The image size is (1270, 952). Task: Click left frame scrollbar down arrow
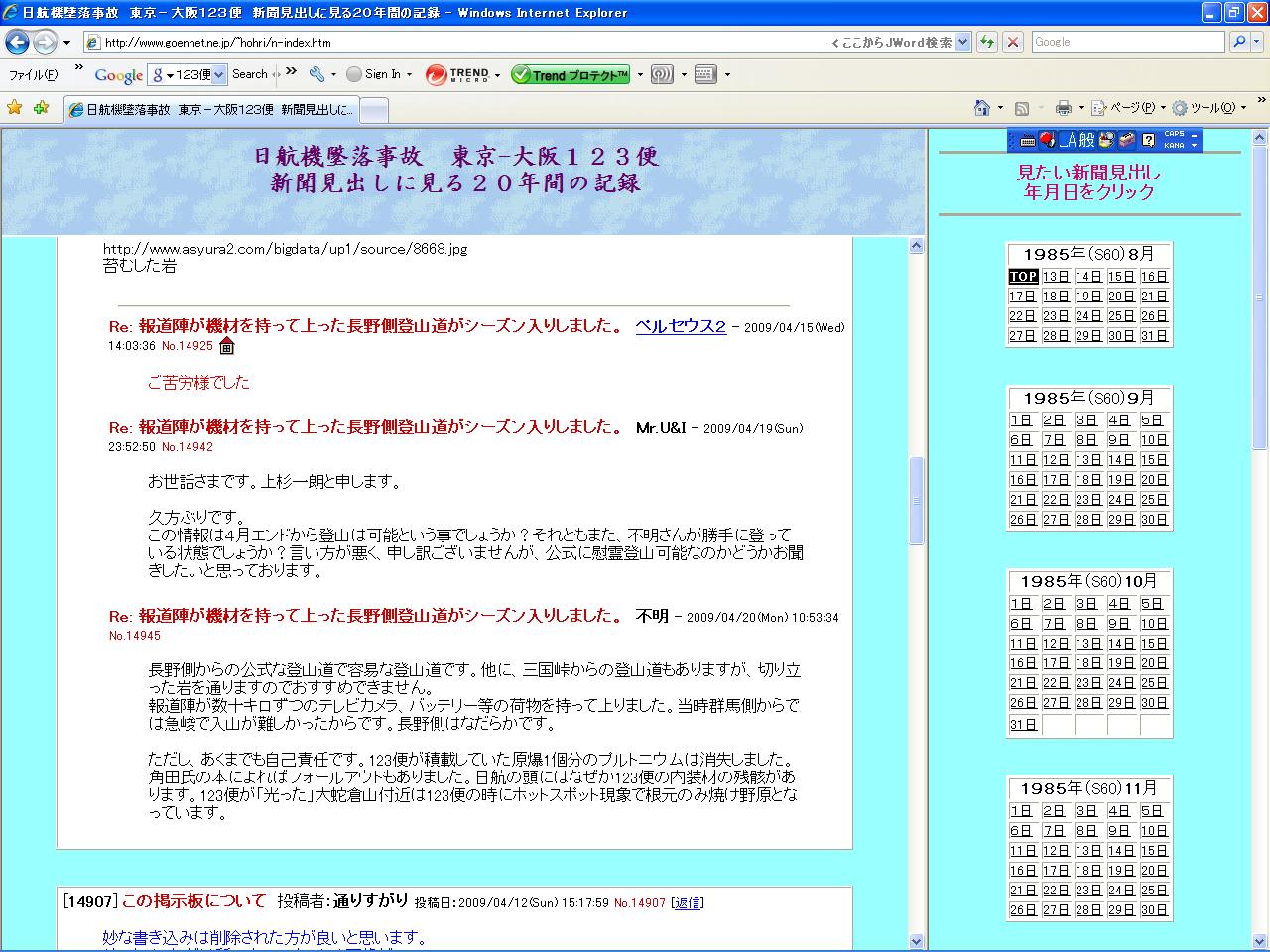pyautogui.click(x=917, y=941)
